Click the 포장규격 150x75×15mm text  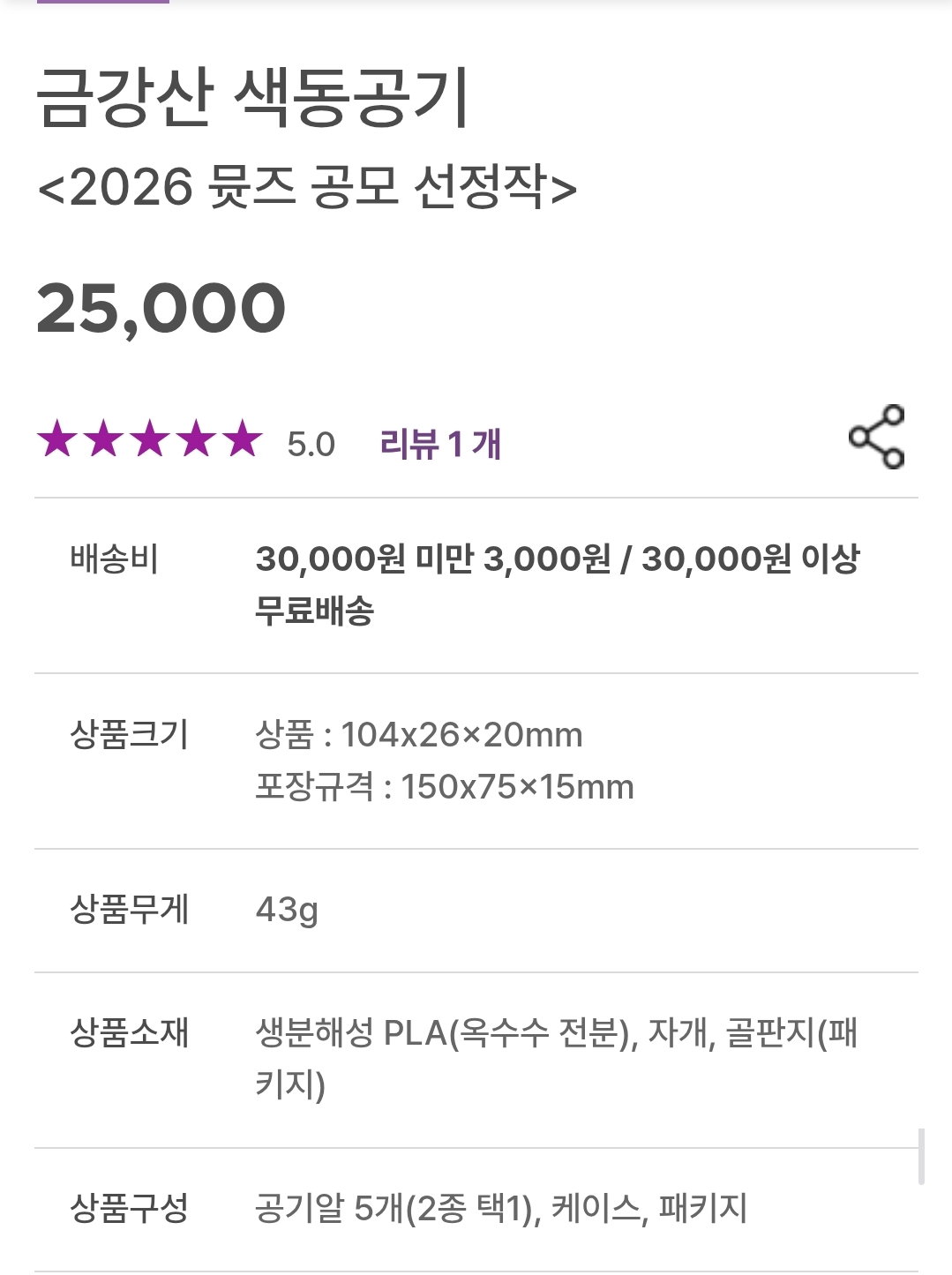[x=445, y=786]
